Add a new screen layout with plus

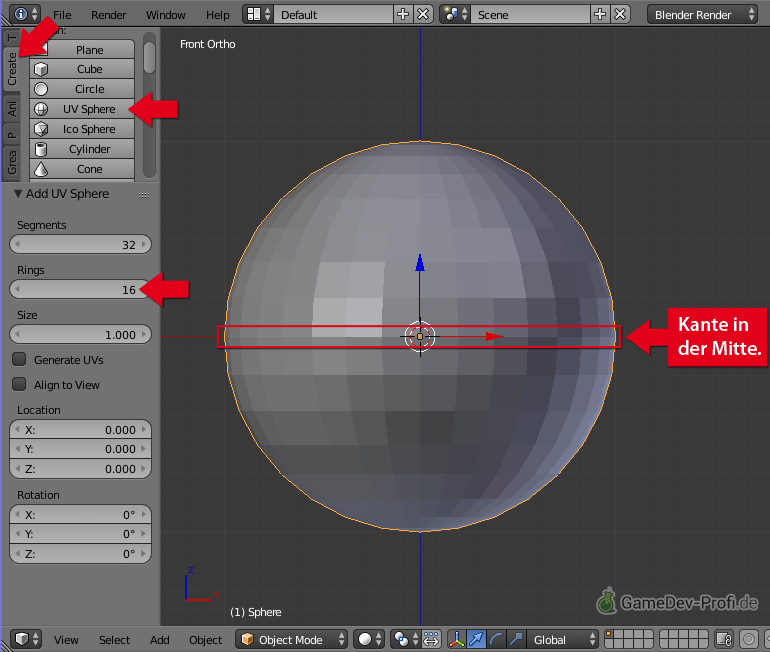point(403,15)
